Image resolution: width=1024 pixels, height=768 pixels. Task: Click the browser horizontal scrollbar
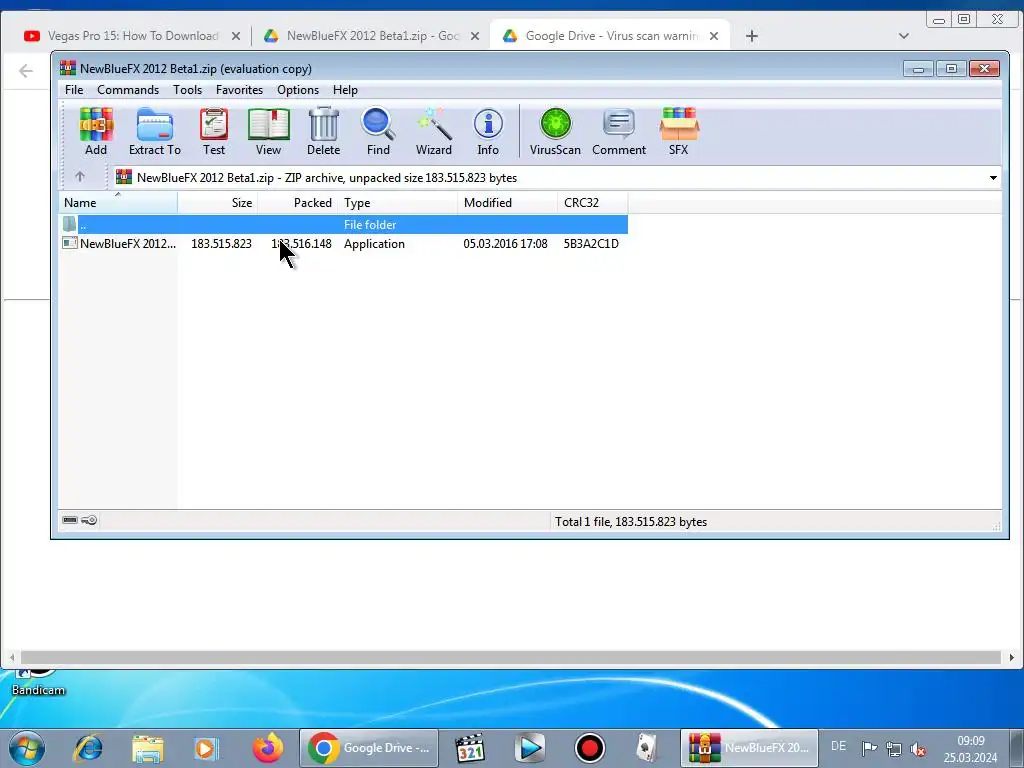[511, 658]
